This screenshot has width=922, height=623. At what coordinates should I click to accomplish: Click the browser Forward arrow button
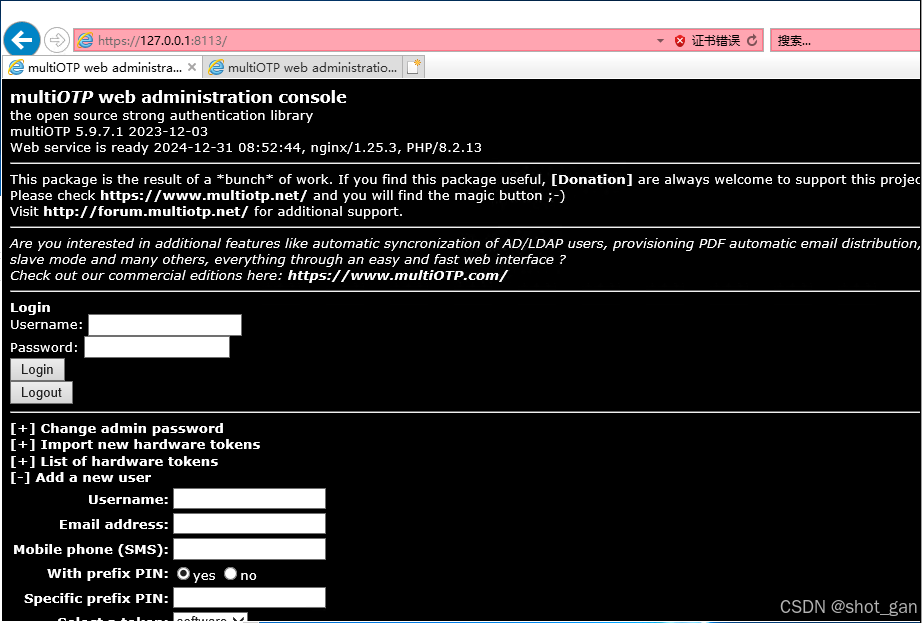click(57, 40)
